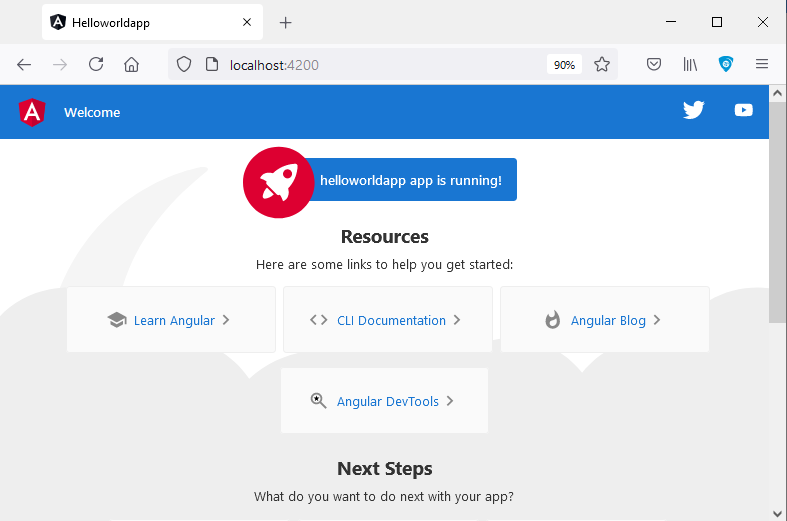
Task: Click the helloworldapp app is running banner
Action: tap(411, 180)
